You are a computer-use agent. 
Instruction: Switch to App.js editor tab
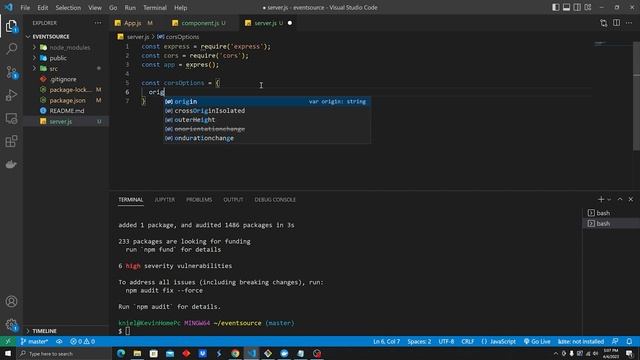(x=133, y=23)
